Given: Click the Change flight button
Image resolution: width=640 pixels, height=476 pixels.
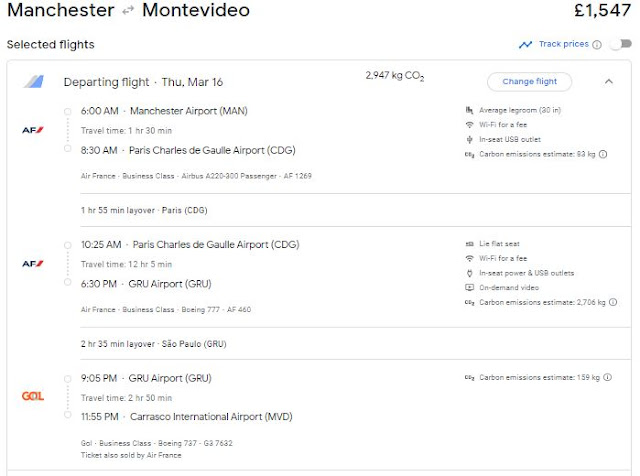Looking at the screenshot, I should [x=529, y=82].
